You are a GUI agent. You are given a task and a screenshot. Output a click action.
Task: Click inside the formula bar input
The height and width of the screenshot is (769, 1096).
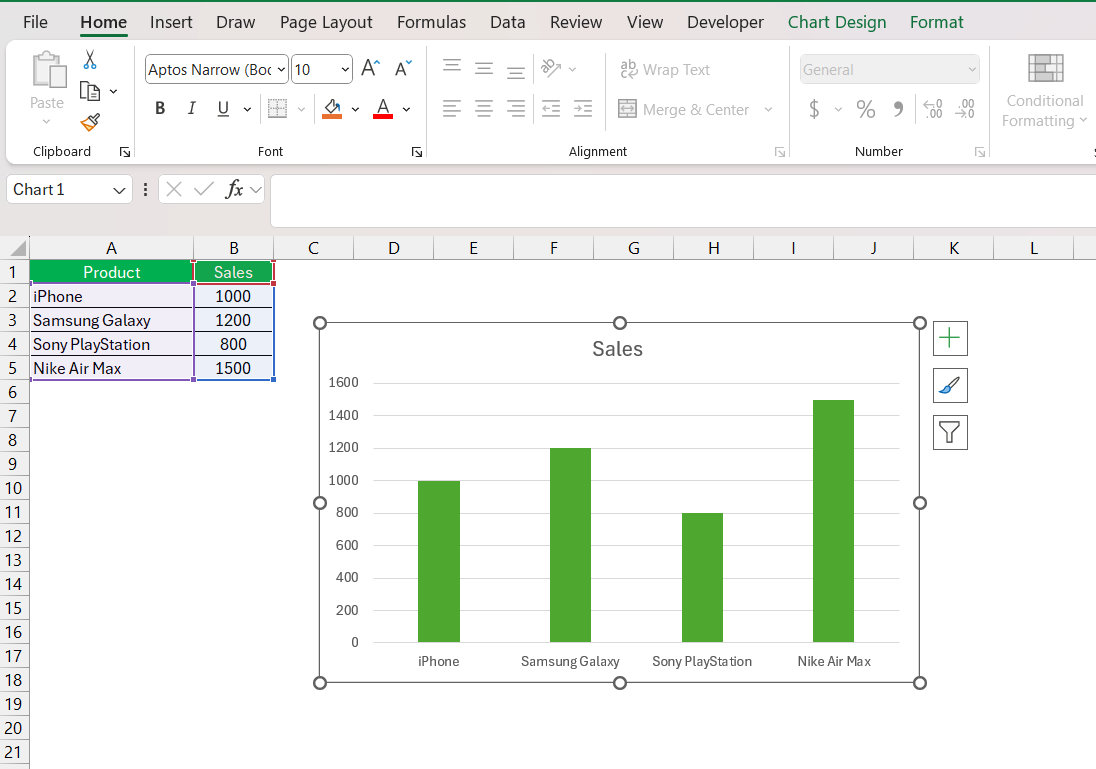click(x=683, y=201)
